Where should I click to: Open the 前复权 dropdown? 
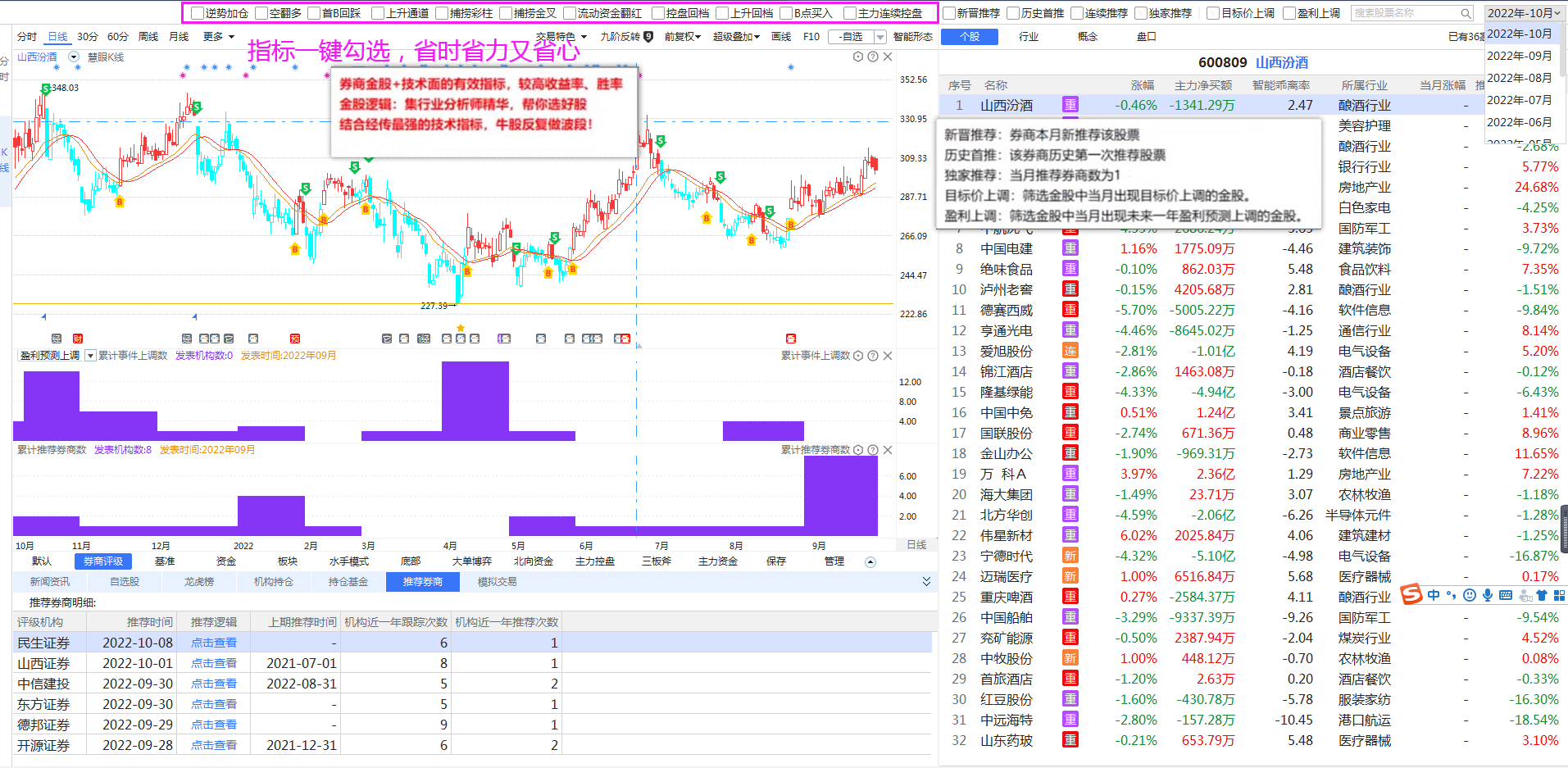[682, 37]
